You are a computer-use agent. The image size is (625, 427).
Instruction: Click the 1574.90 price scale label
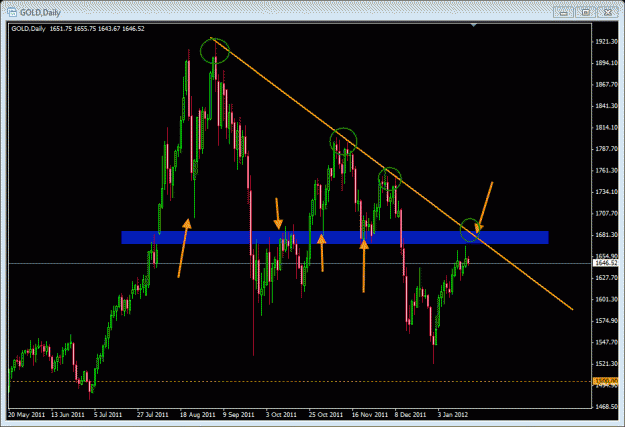click(x=606, y=321)
